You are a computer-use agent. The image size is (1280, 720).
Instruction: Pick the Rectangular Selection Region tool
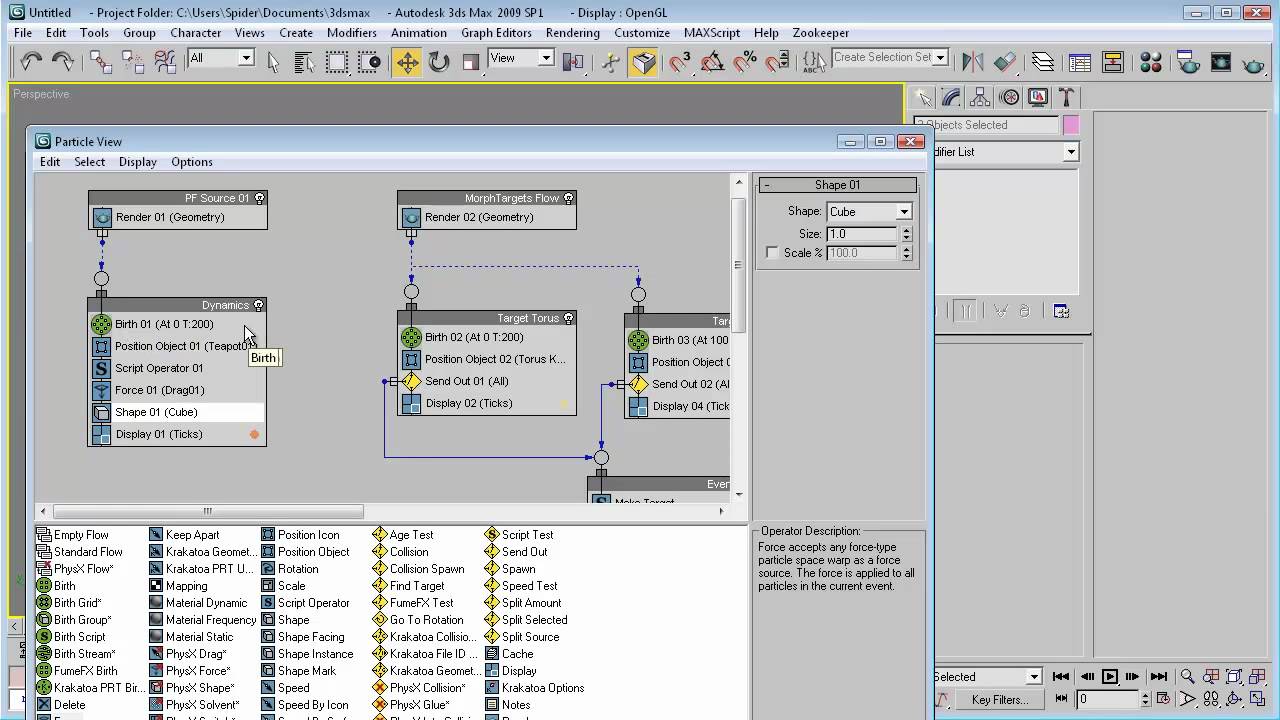337,62
